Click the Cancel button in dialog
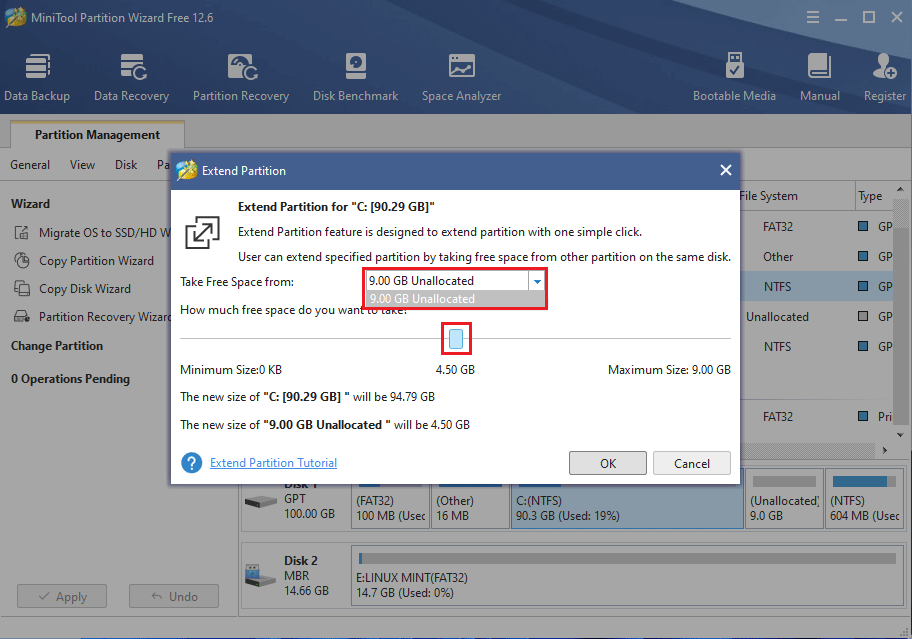912x639 pixels. [692, 463]
